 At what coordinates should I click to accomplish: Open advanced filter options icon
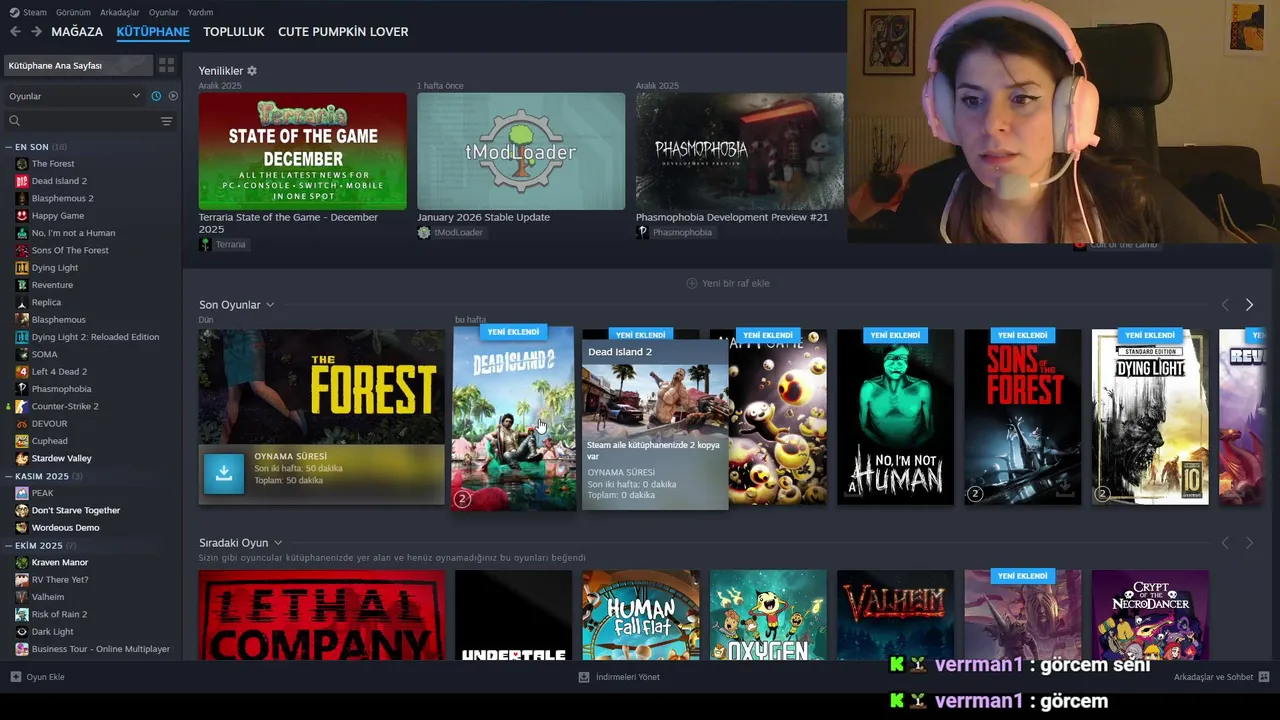166,121
